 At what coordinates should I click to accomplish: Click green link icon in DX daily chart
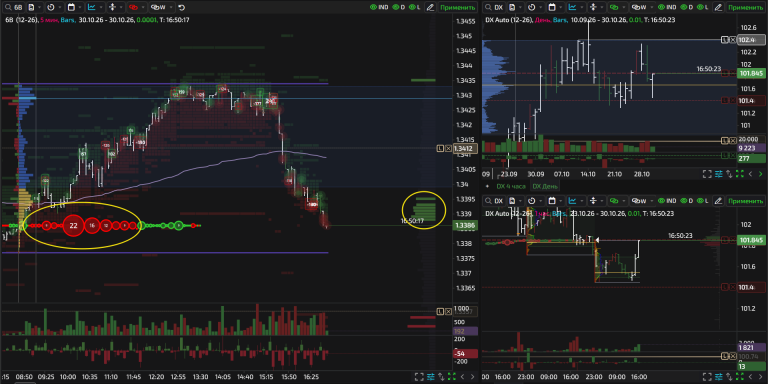click(614, 7)
